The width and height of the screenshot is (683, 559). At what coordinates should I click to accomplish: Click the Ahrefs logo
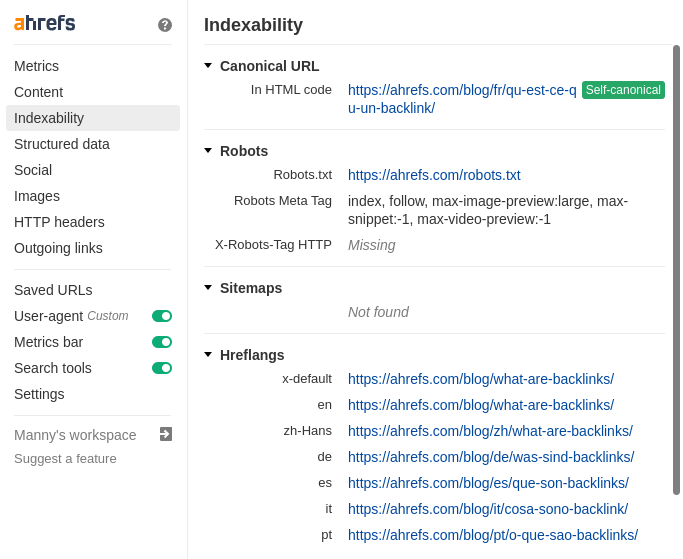point(44,23)
